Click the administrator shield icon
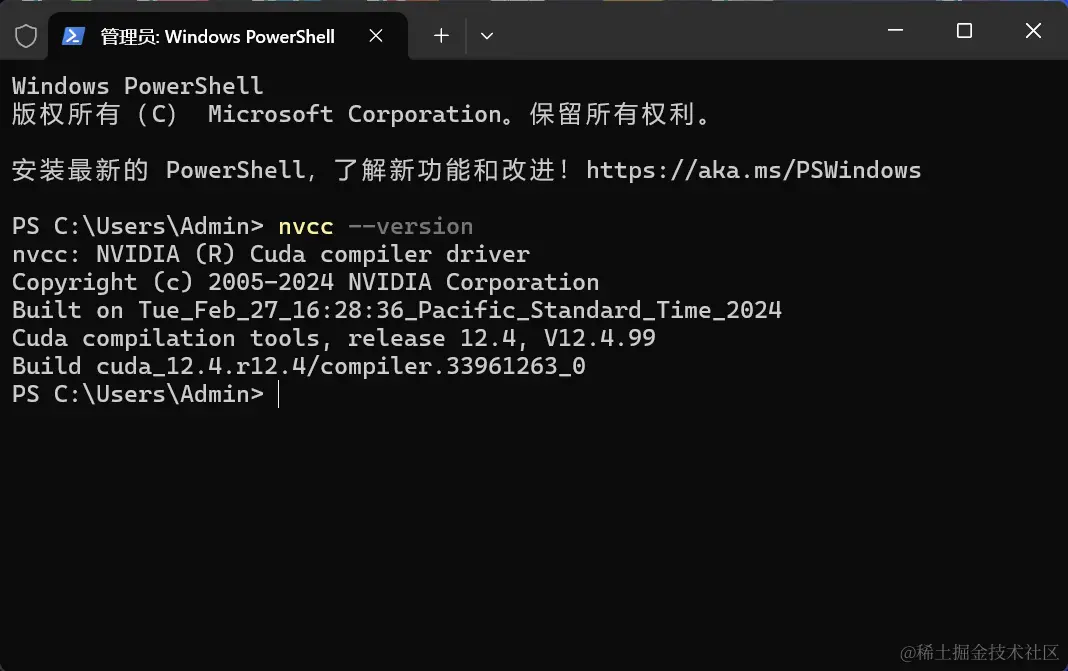Viewport: 1068px width, 671px height. coord(26,36)
